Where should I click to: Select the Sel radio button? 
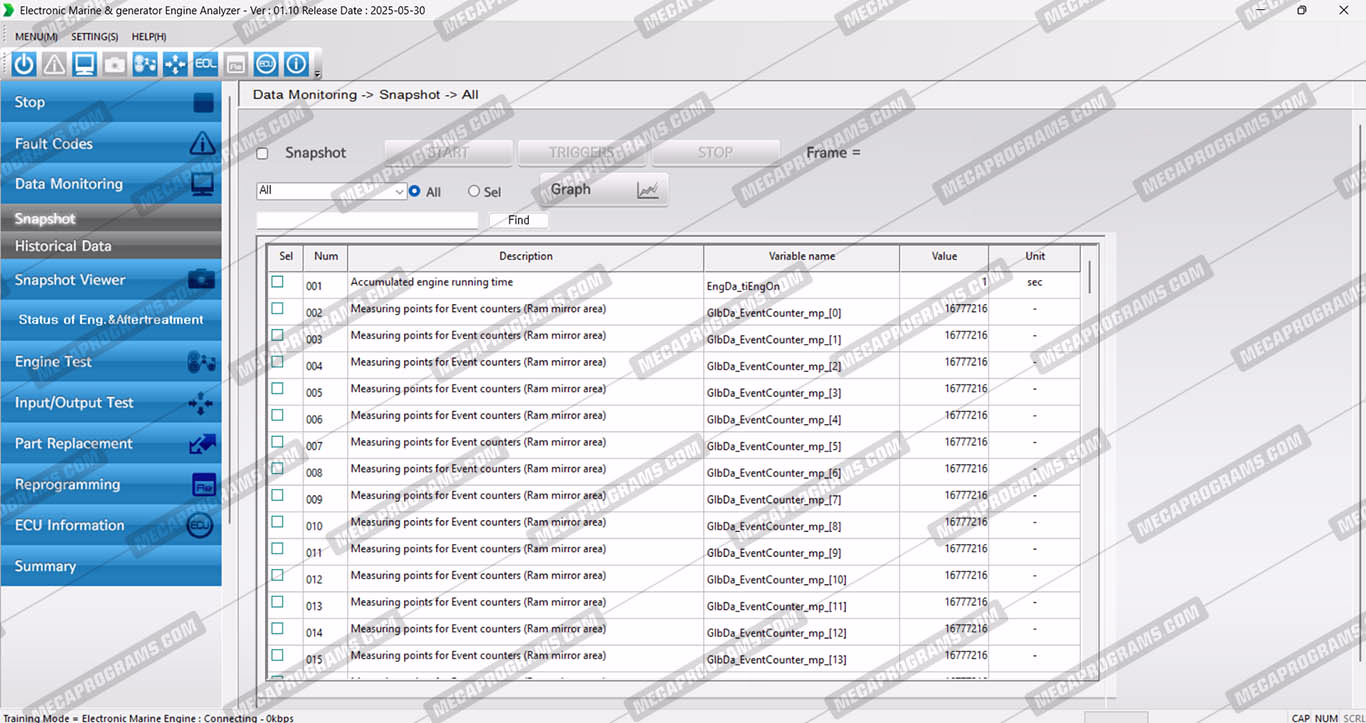[474, 191]
